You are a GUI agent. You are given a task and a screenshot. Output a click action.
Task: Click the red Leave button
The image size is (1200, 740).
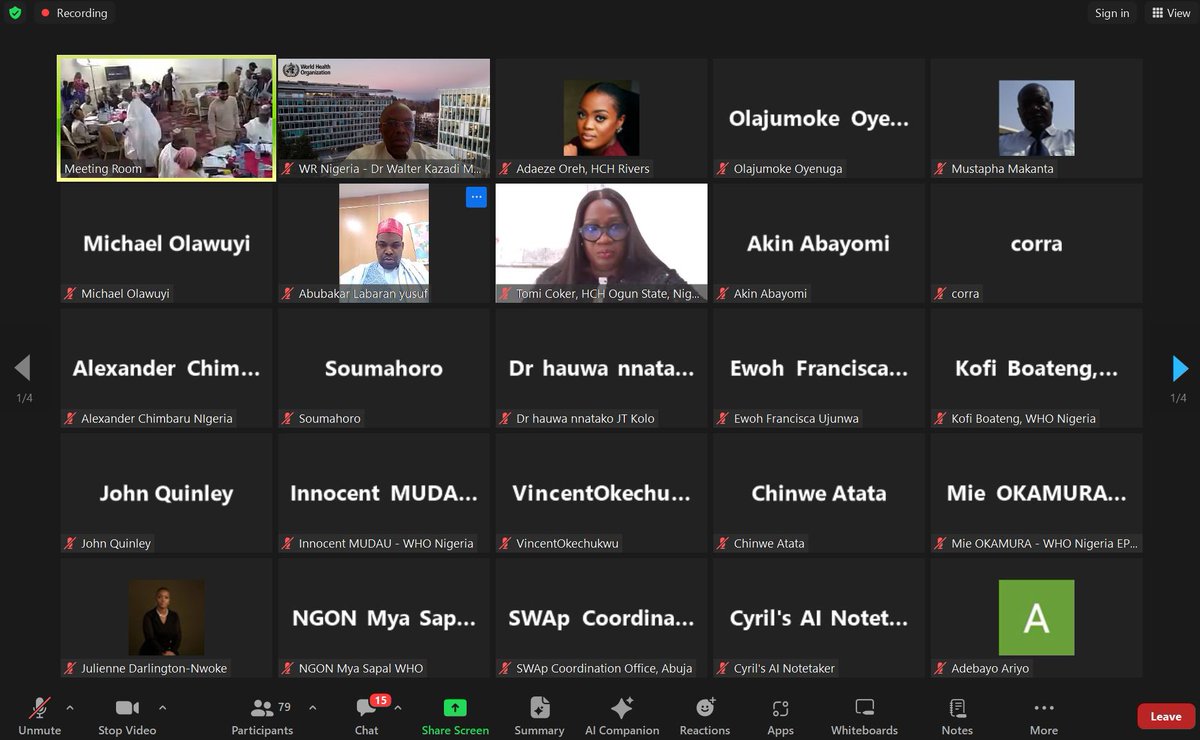pyautogui.click(x=1166, y=716)
